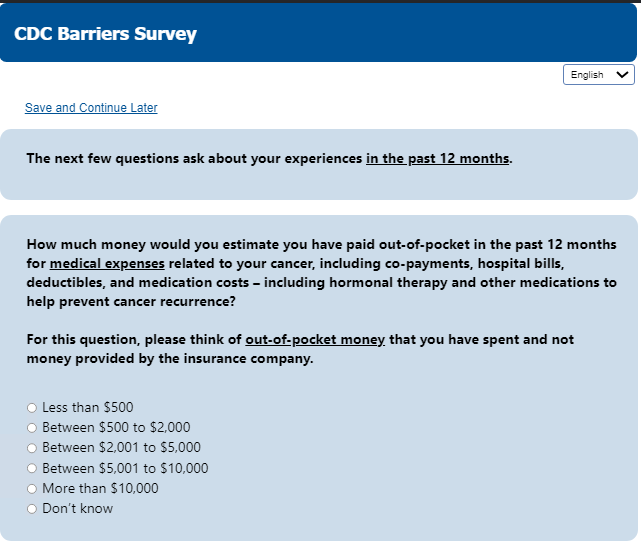Pick the "Between $2,001 to $5,000" radio button

[32, 448]
